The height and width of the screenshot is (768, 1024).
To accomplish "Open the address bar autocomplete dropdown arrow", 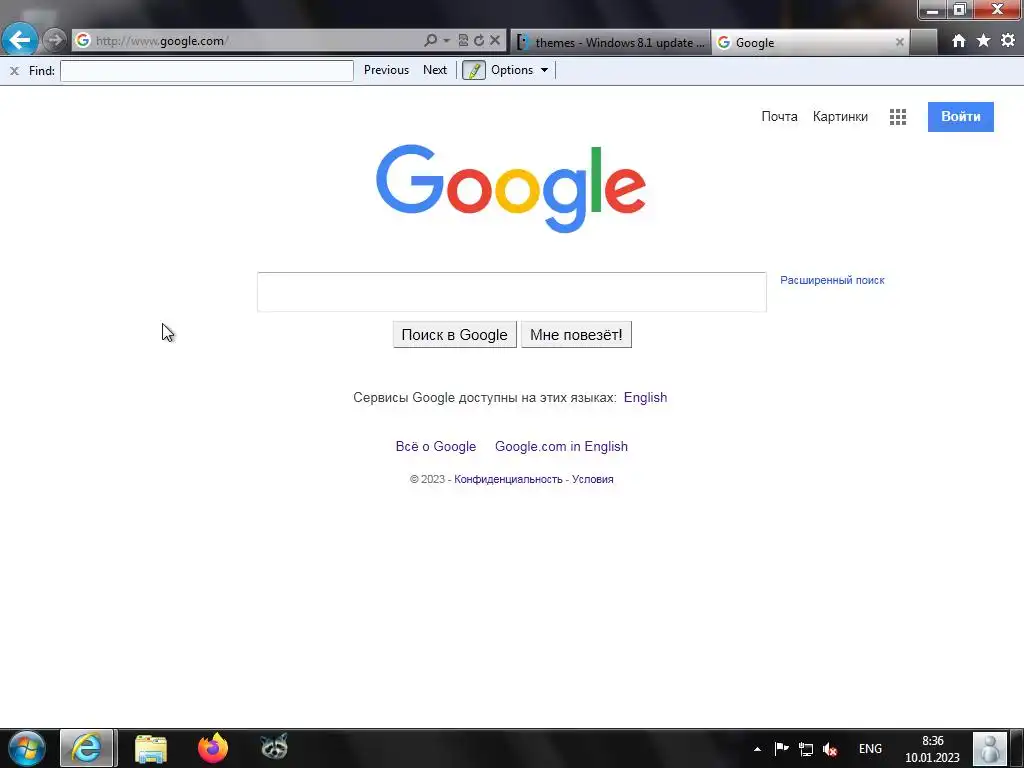I will tap(447, 40).
